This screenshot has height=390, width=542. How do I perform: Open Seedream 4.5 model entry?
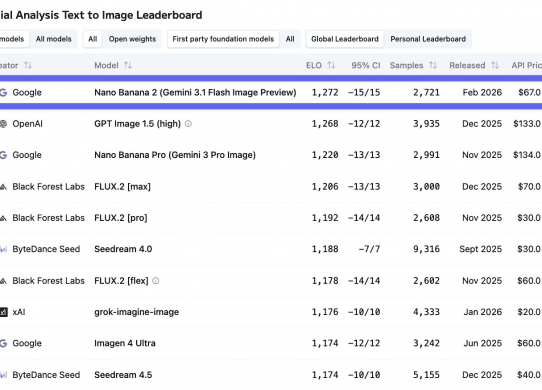click(123, 375)
